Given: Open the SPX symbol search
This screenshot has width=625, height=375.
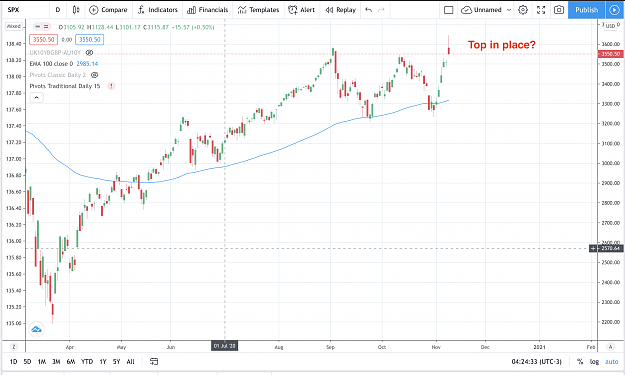Looking at the screenshot, I should (14, 10).
